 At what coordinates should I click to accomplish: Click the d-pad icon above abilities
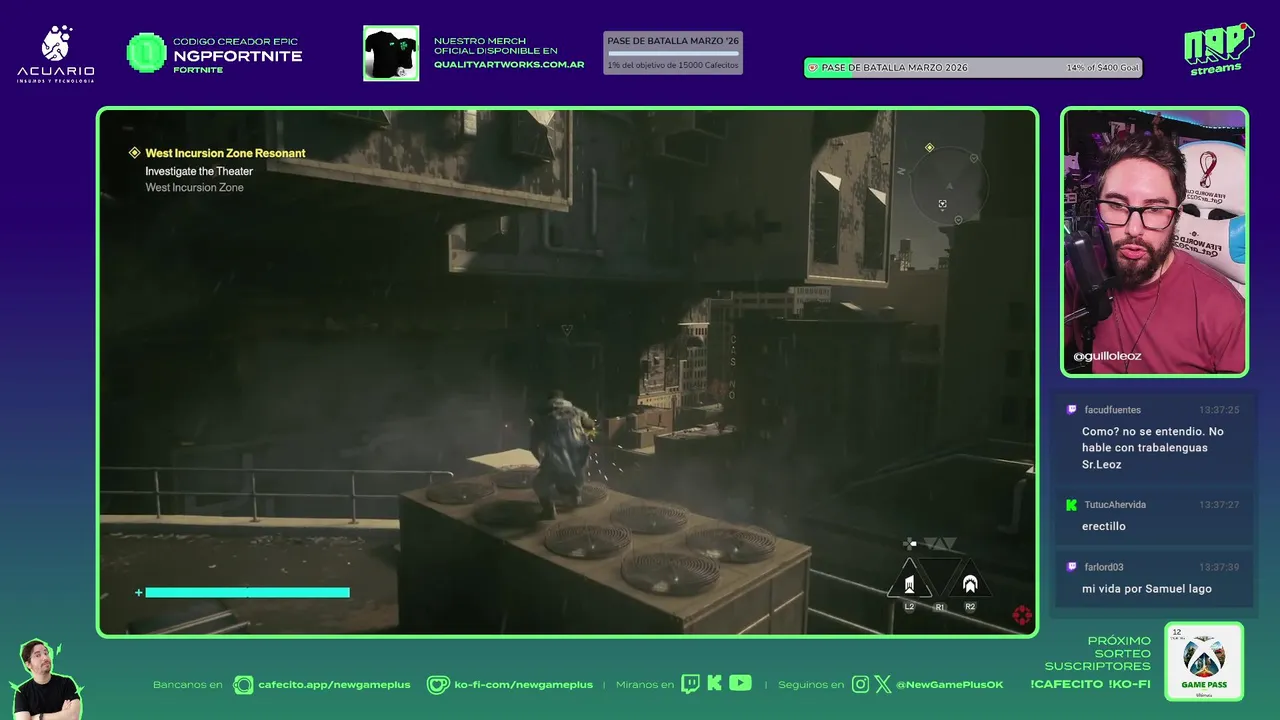909,544
